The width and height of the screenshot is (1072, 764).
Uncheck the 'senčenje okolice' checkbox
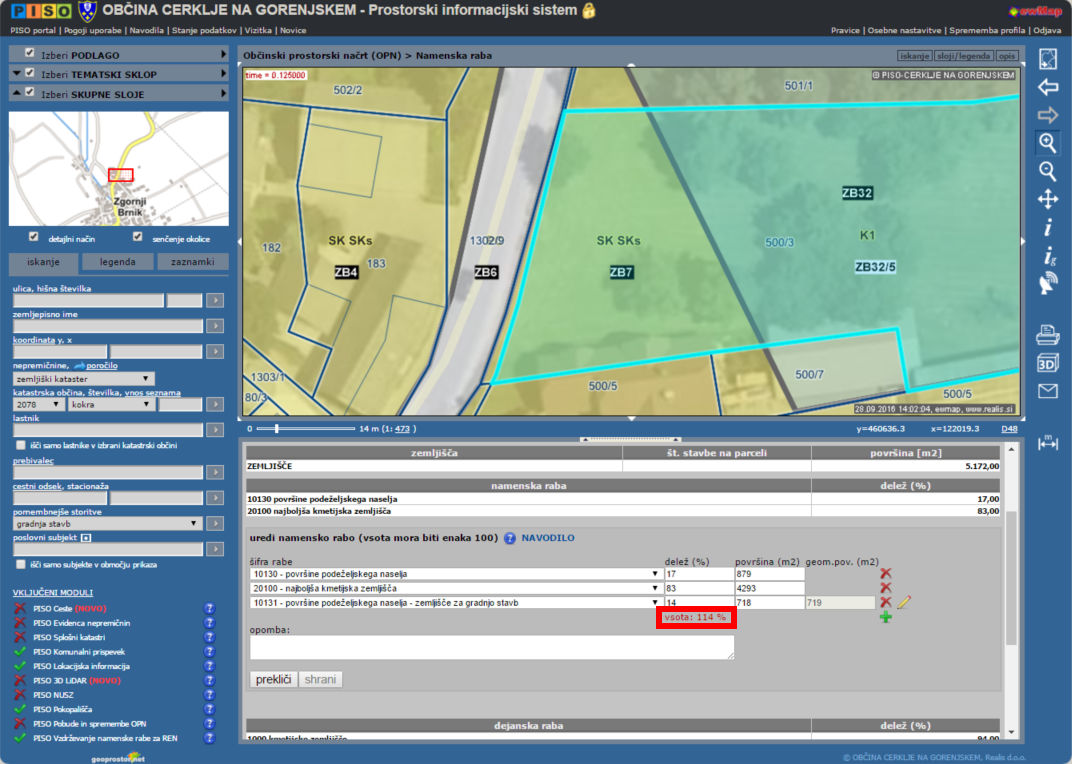(138, 237)
